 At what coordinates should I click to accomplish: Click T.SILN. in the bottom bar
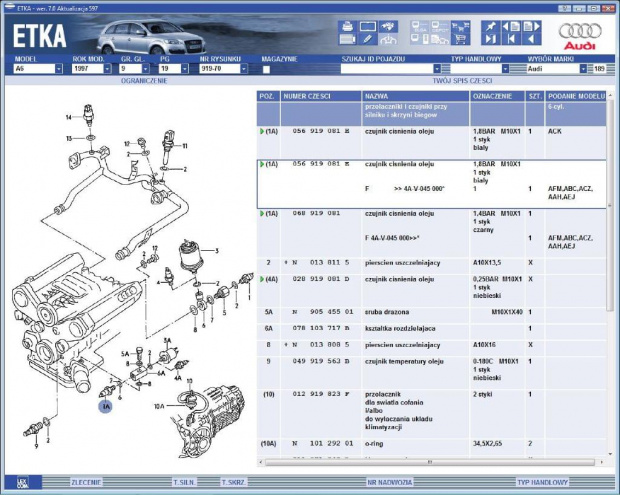[184, 482]
